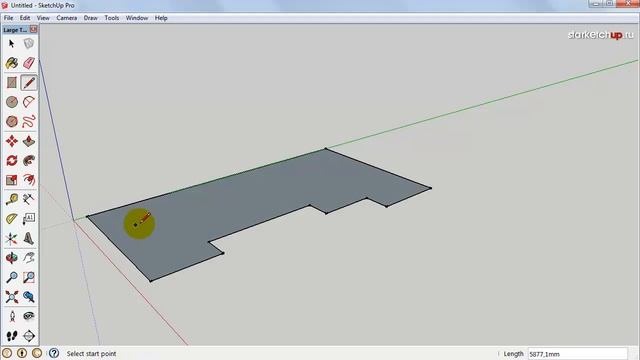Choose the Tape Measure tool
640x360 pixels.
[11, 199]
